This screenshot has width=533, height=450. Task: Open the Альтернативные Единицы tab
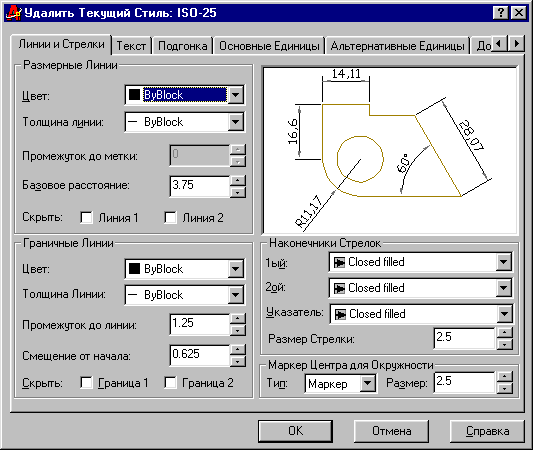(x=397, y=46)
